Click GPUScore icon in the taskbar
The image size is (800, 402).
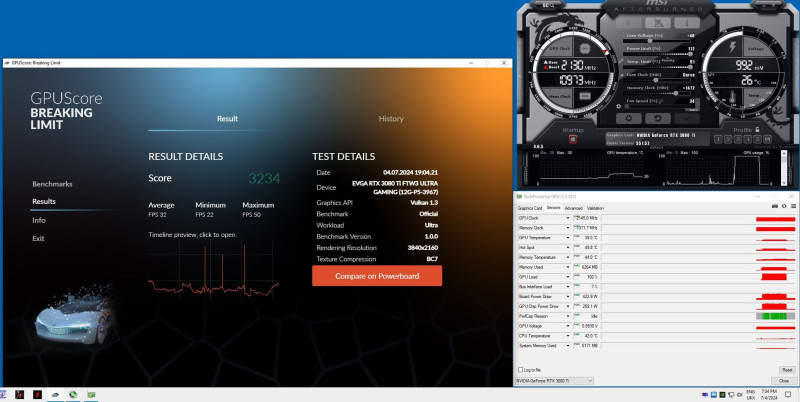(x=55, y=395)
